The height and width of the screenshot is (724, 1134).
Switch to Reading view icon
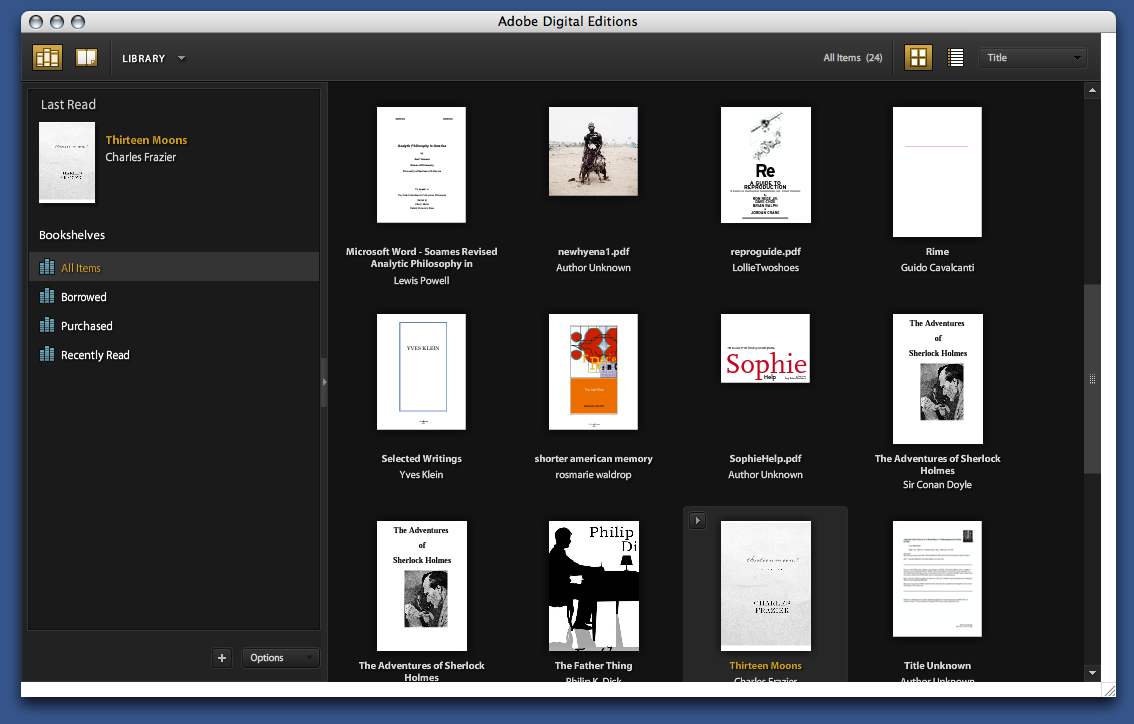point(87,58)
